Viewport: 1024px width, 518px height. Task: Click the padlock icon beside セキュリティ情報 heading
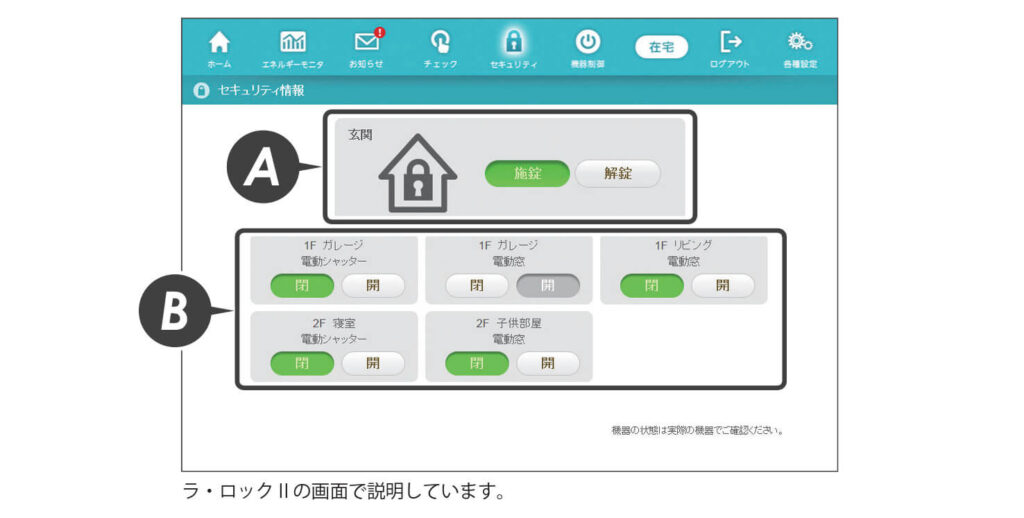point(201,90)
